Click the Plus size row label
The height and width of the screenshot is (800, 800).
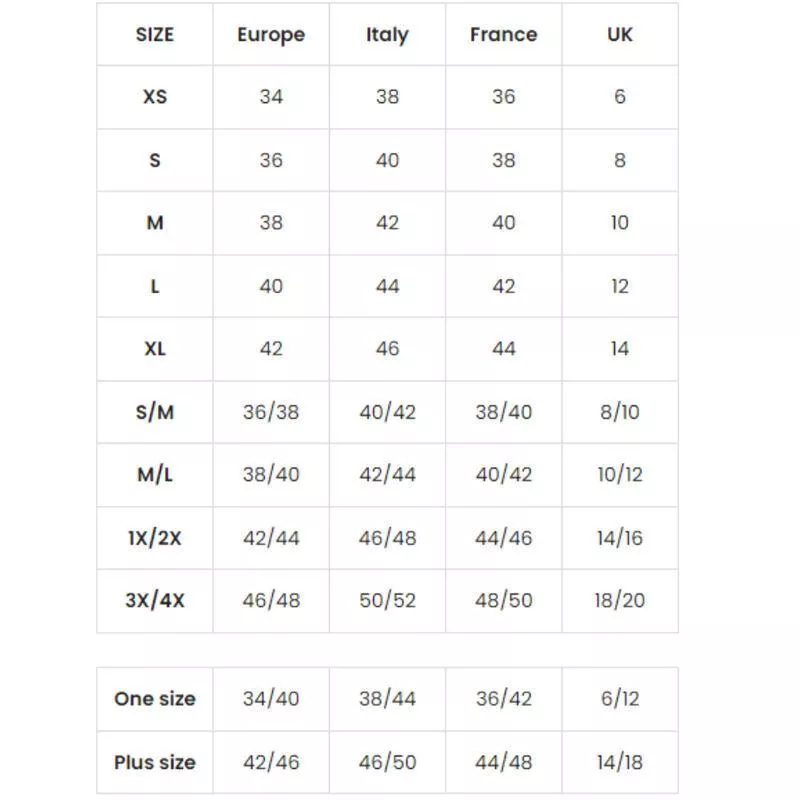click(x=155, y=762)
